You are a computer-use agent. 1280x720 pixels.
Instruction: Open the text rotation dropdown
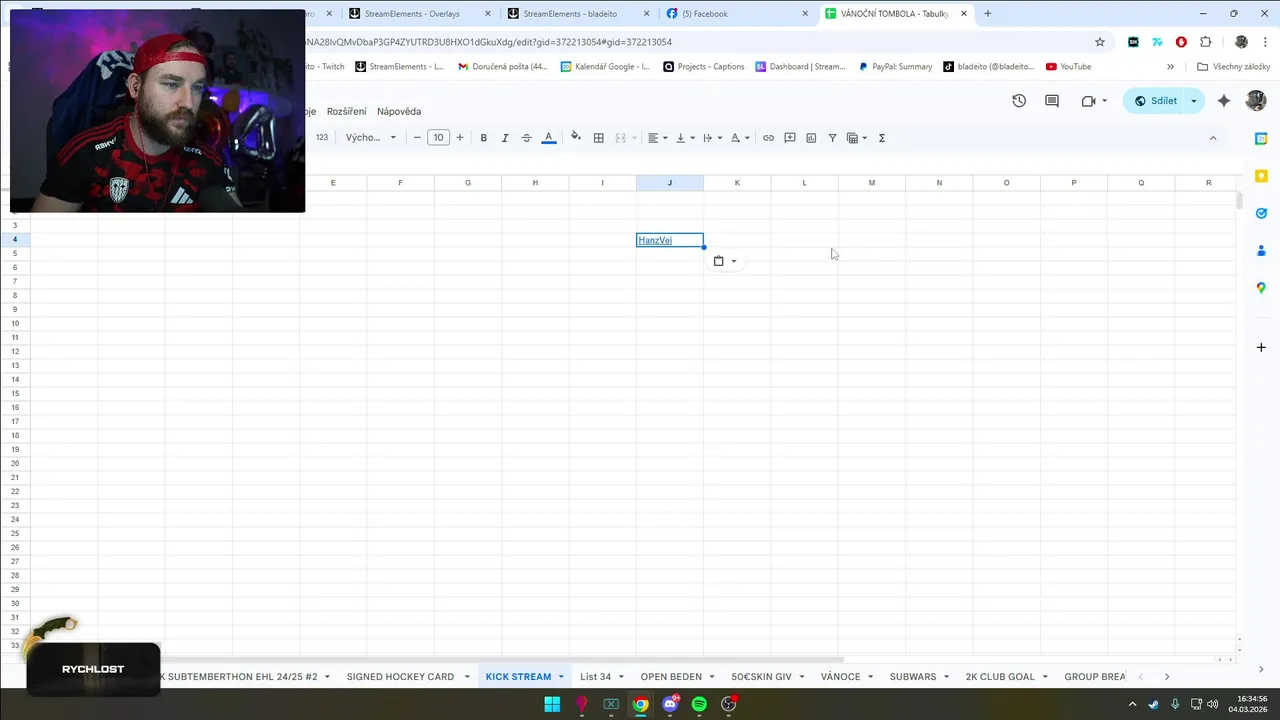[x=740, y=138]
